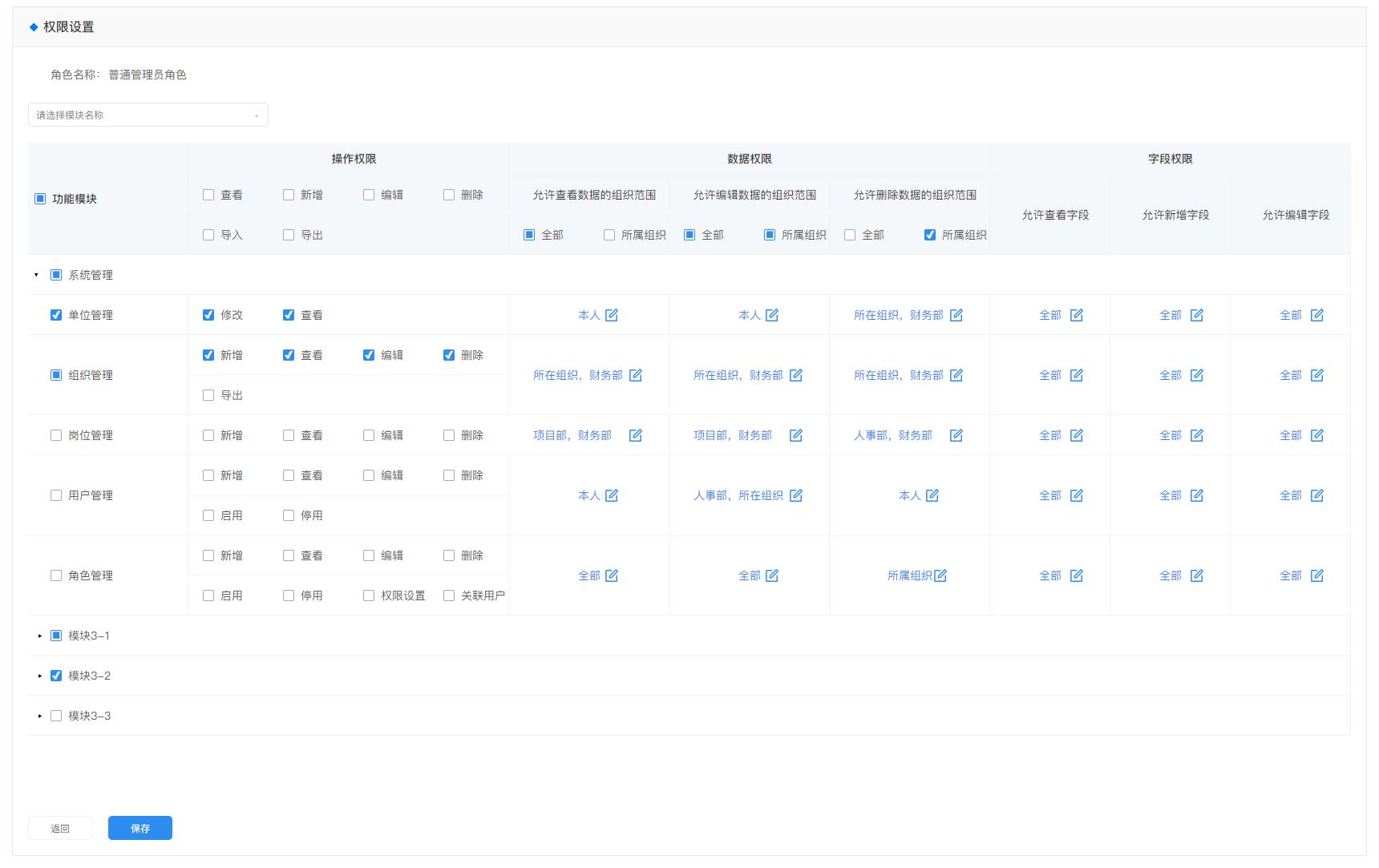Edit 角色管理 允许查看字段 pencil icon

(x=1077, y=575)
